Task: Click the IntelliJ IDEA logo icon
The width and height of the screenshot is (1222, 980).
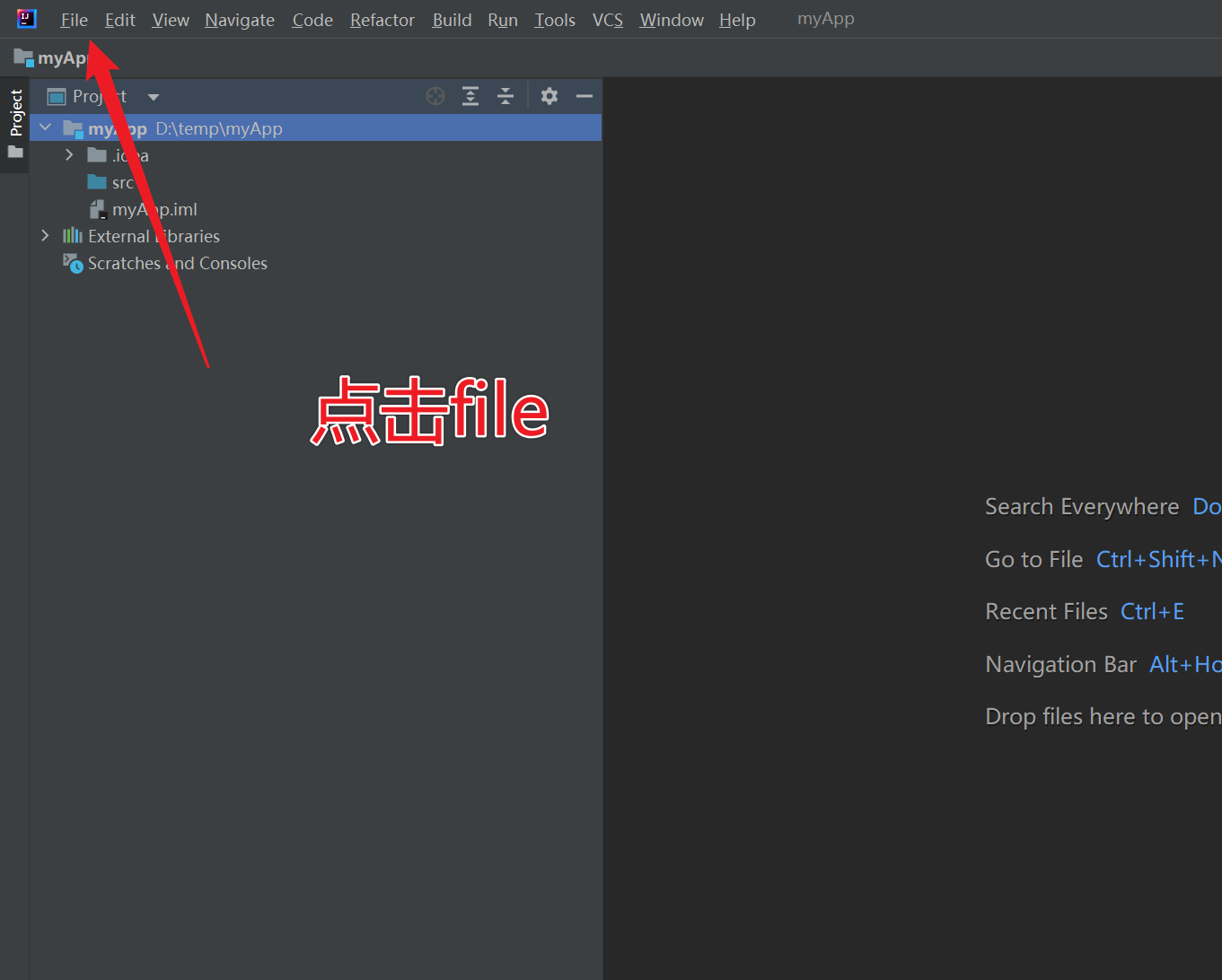Action: click(27, 18)
